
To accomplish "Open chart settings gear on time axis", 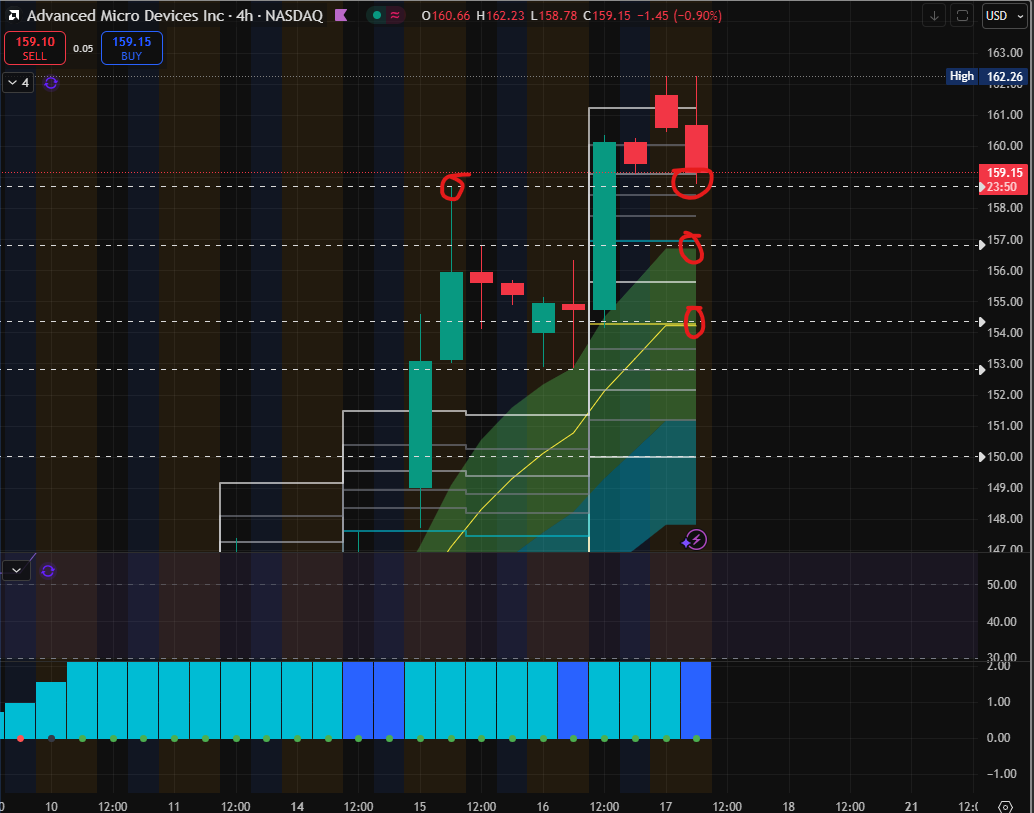I will pyautogui.click(x=1005, y=807).
